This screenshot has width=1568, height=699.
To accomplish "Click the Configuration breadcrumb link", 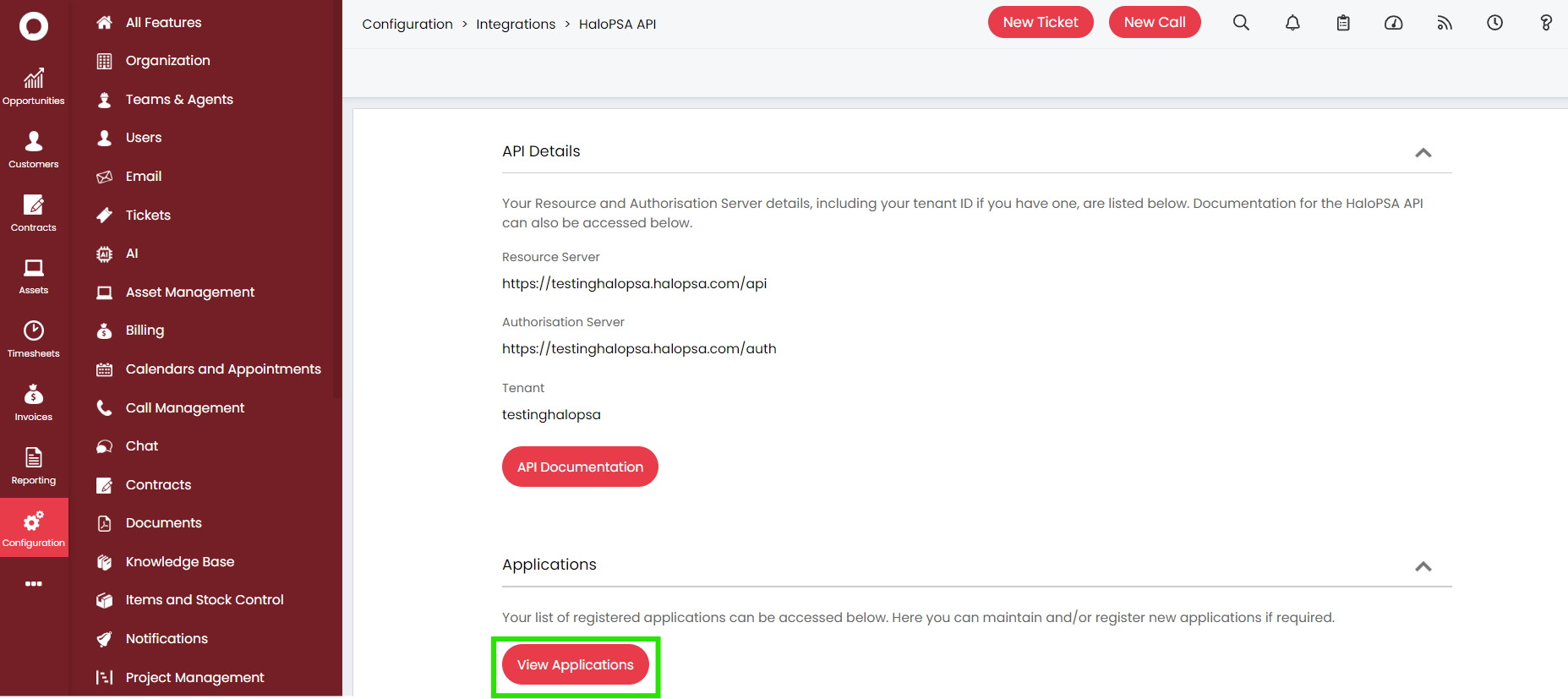I will 407,24.
